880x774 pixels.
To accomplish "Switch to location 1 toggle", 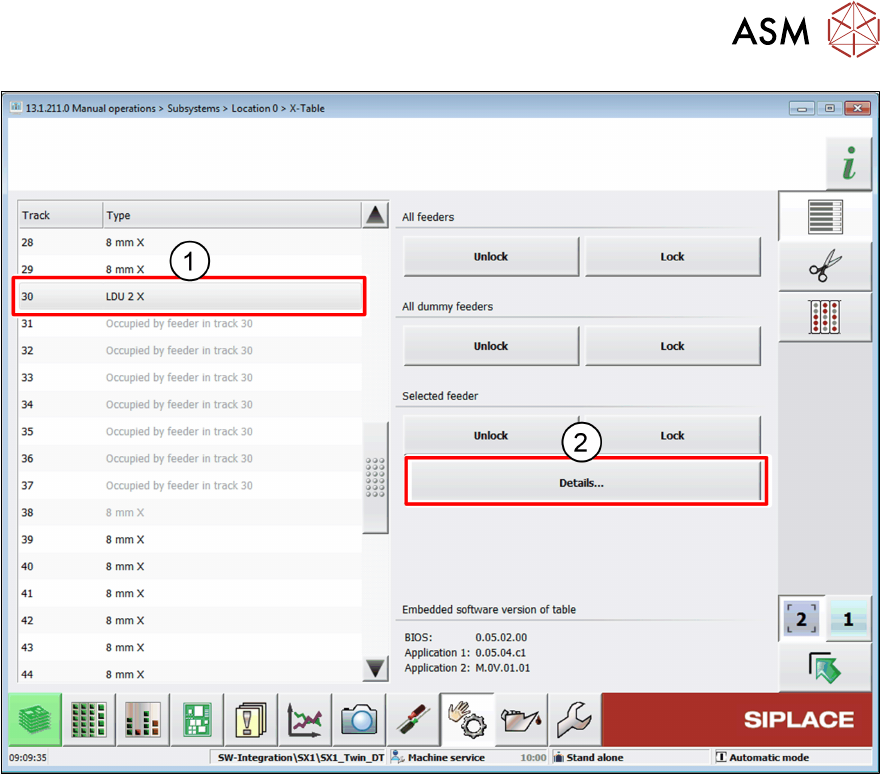I will click(x=848, y=620).
